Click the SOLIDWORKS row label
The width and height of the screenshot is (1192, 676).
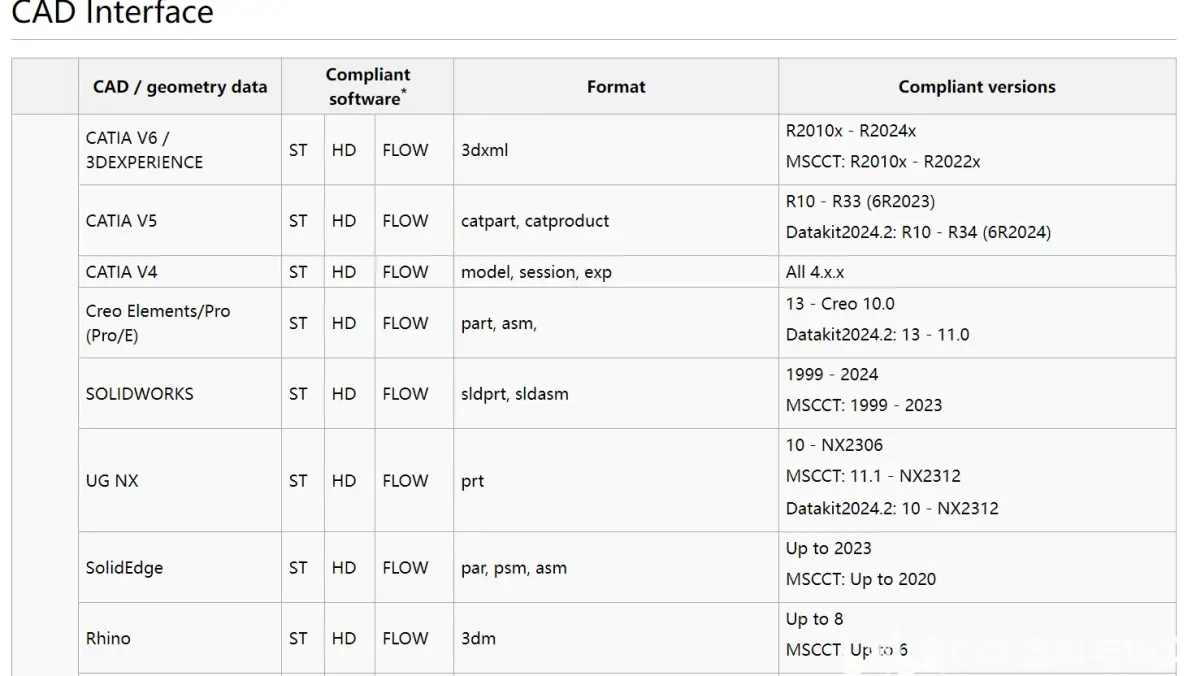coord(140,394)
